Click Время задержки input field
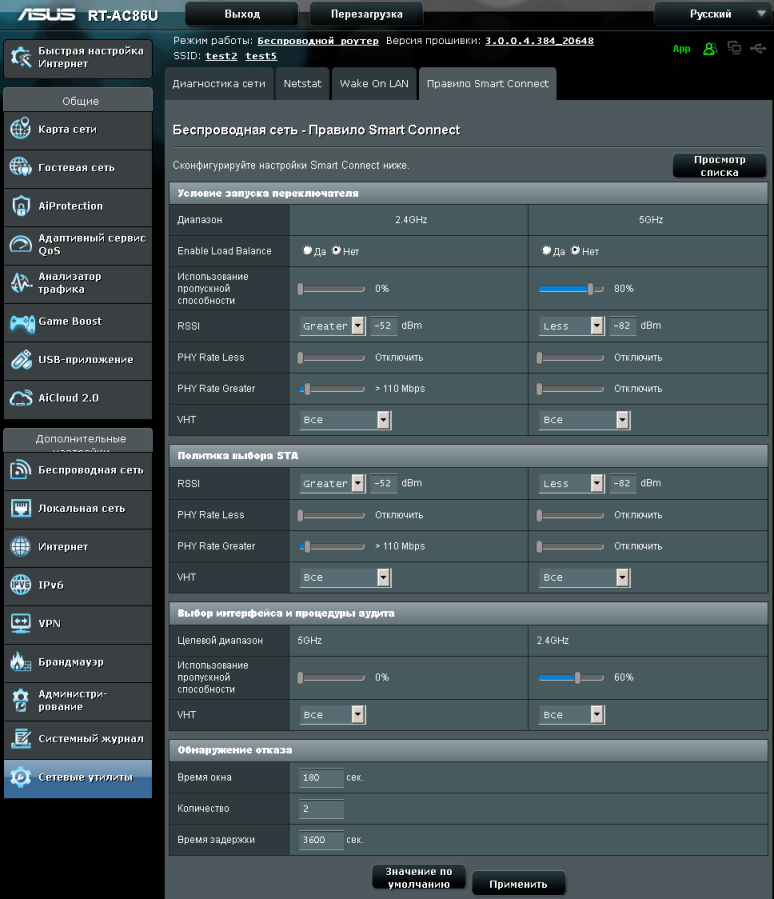Screen dimensions: 774x899 coord(322,839)
